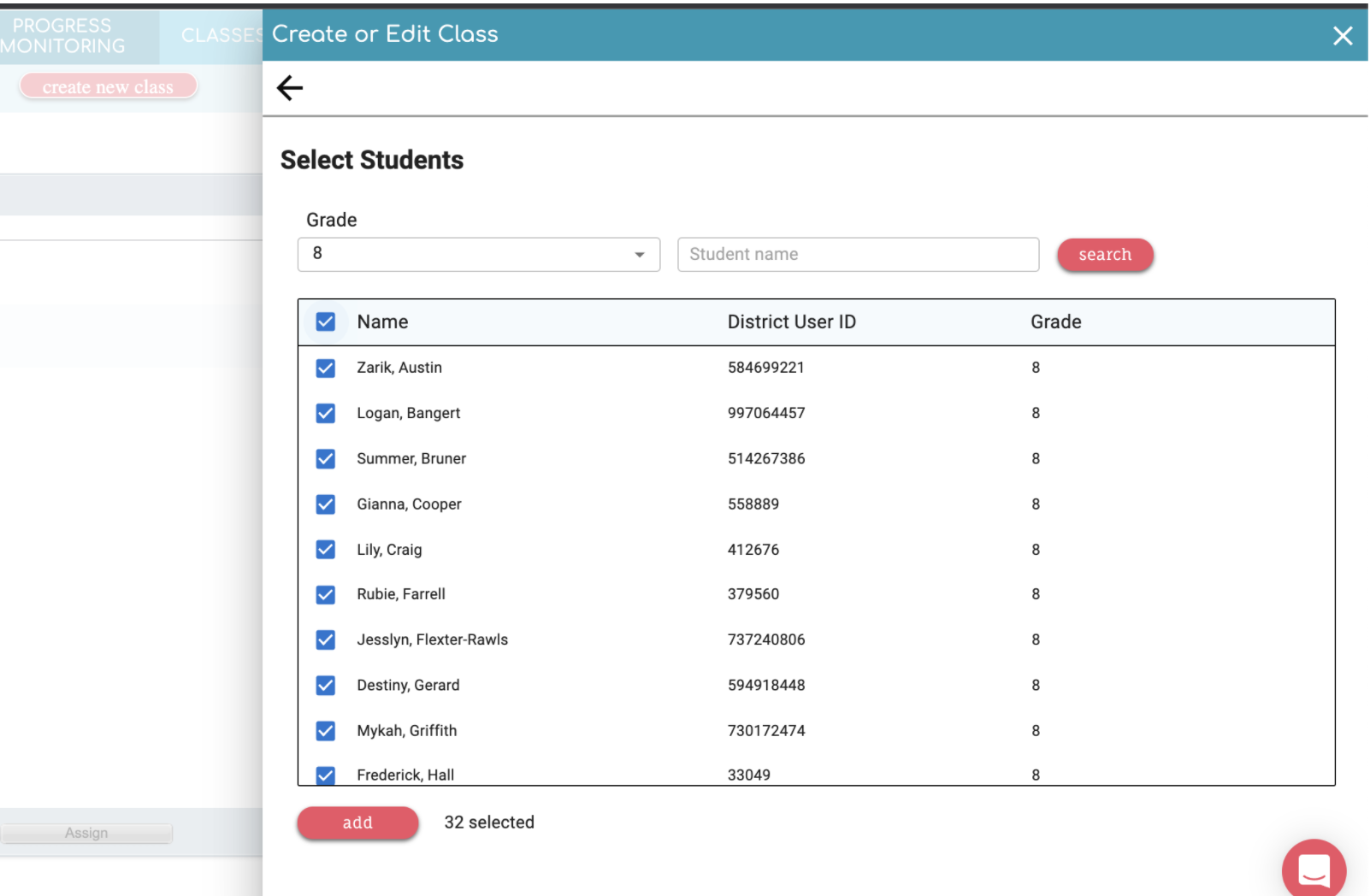Screen dimensions: 1370x896
Task: Click the District User ID column header
Action: pyautogui.click(x=791, y=322)
